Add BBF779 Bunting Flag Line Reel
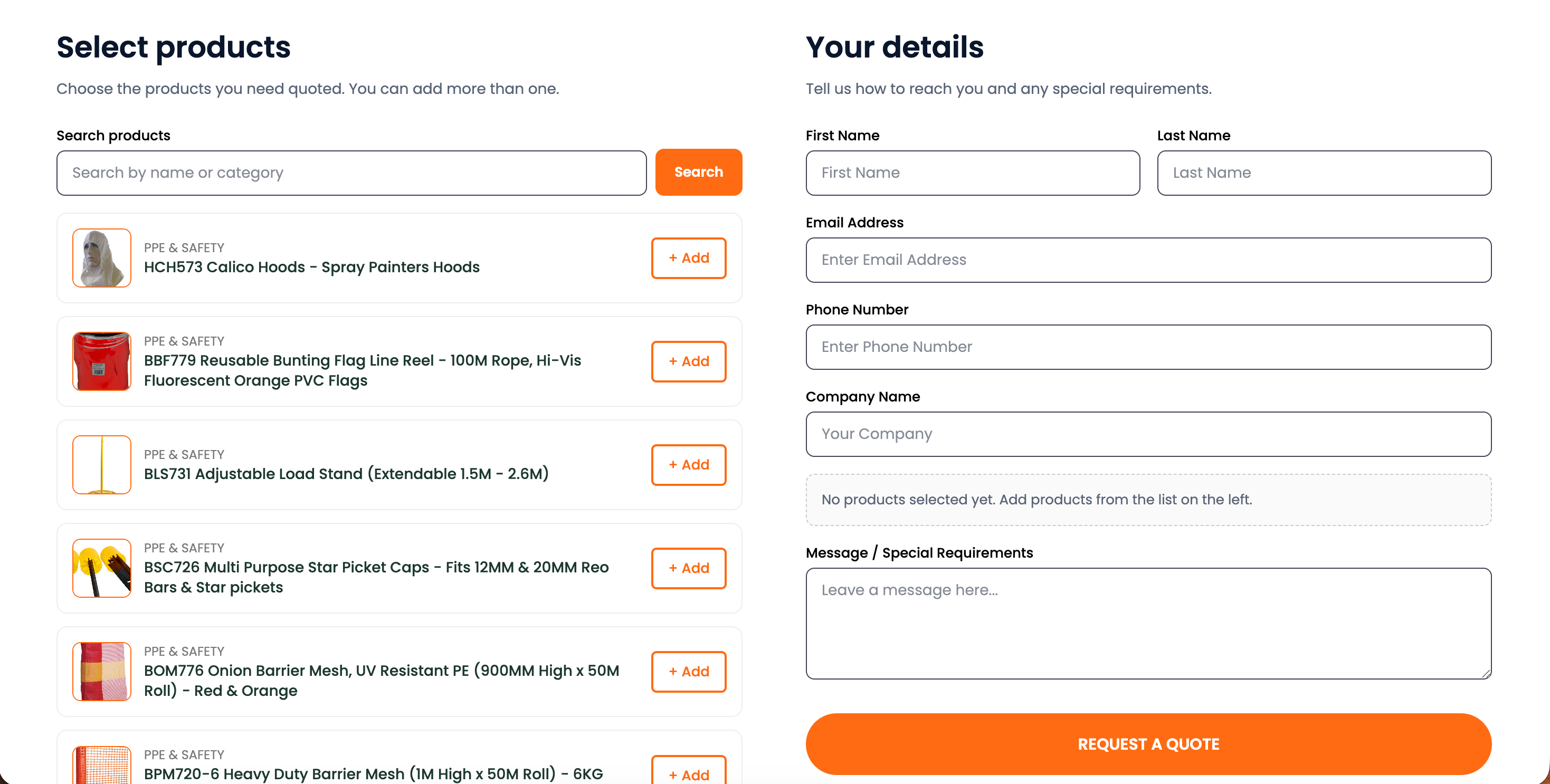This screenshot has width=1550, height=784. pos(688,361)
